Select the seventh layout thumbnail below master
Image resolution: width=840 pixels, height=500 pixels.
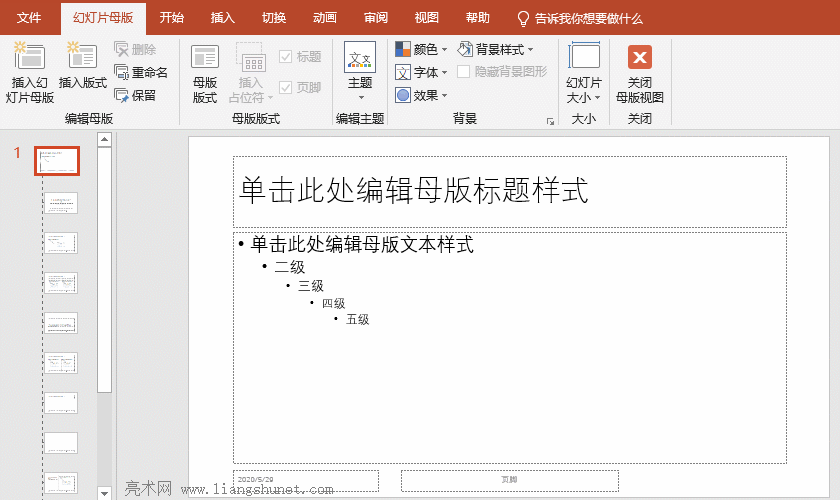tap(61, 443)
